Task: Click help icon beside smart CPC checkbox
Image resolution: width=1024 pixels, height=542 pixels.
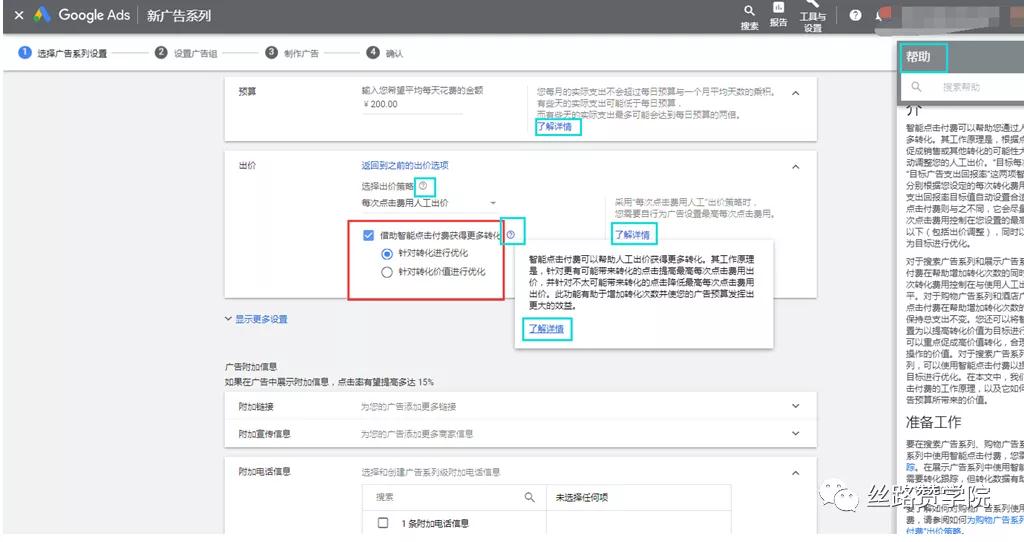Action: (511, 234)
